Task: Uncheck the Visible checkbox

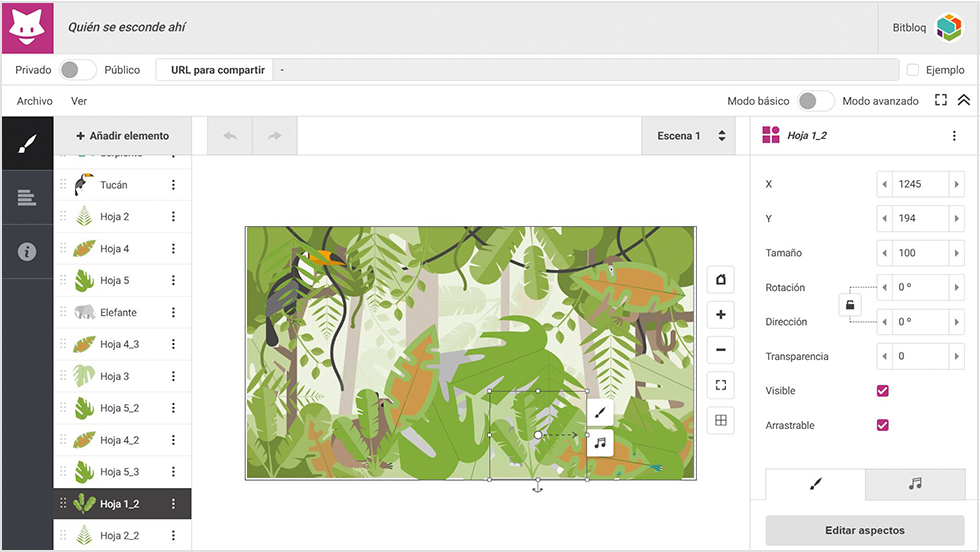Action: (882, 391)
